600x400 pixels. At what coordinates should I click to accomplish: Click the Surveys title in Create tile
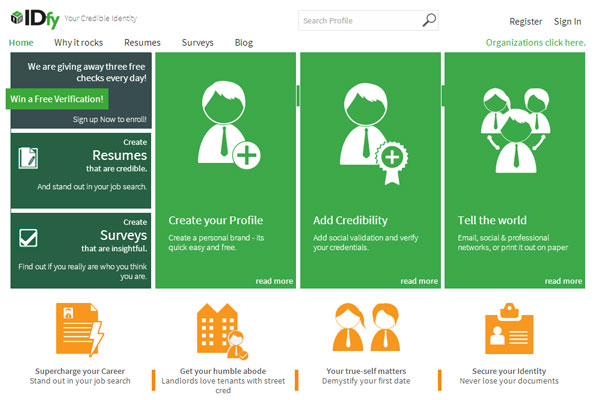click(123, 235)
